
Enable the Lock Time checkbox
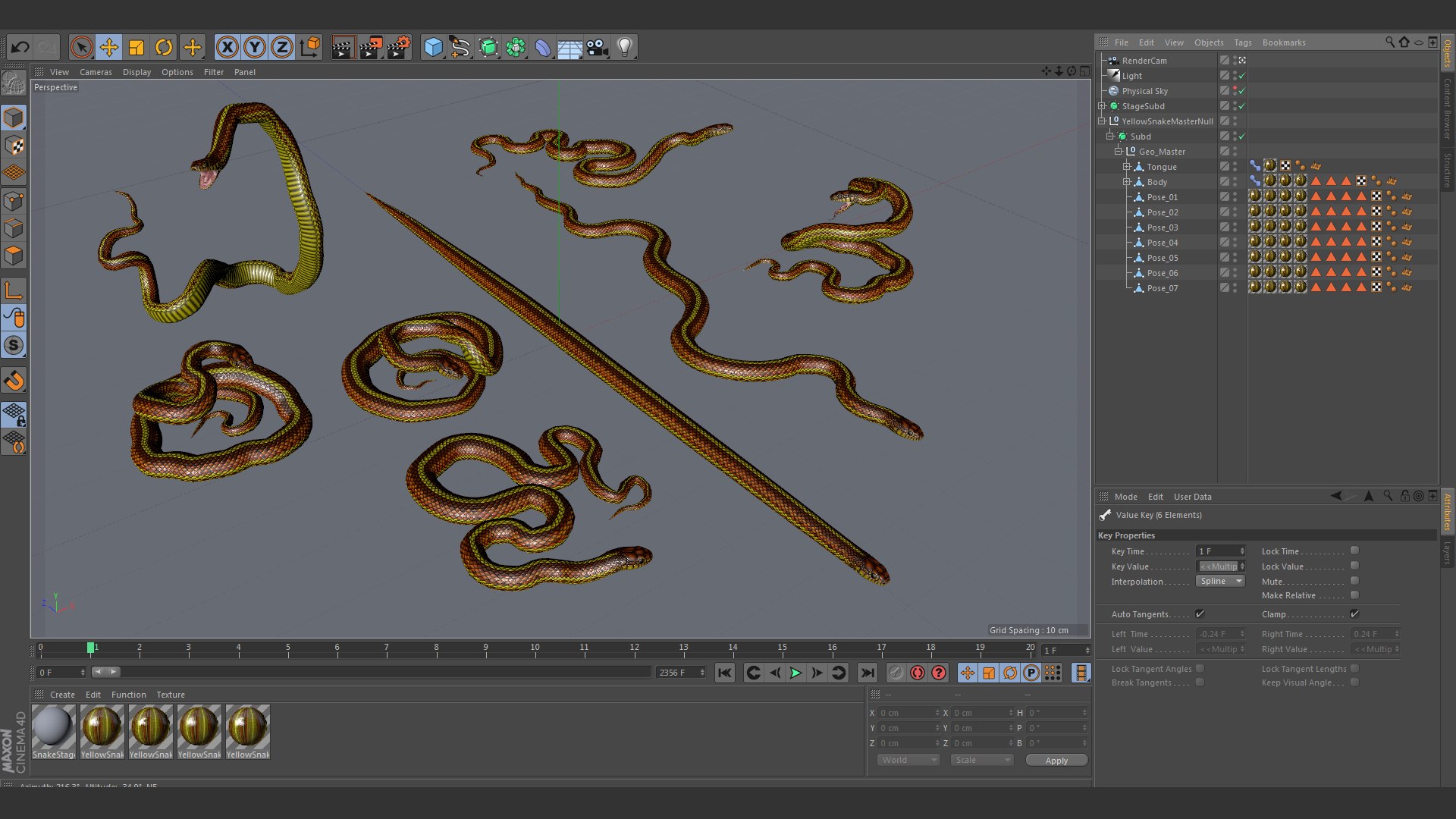[1354, 551]
